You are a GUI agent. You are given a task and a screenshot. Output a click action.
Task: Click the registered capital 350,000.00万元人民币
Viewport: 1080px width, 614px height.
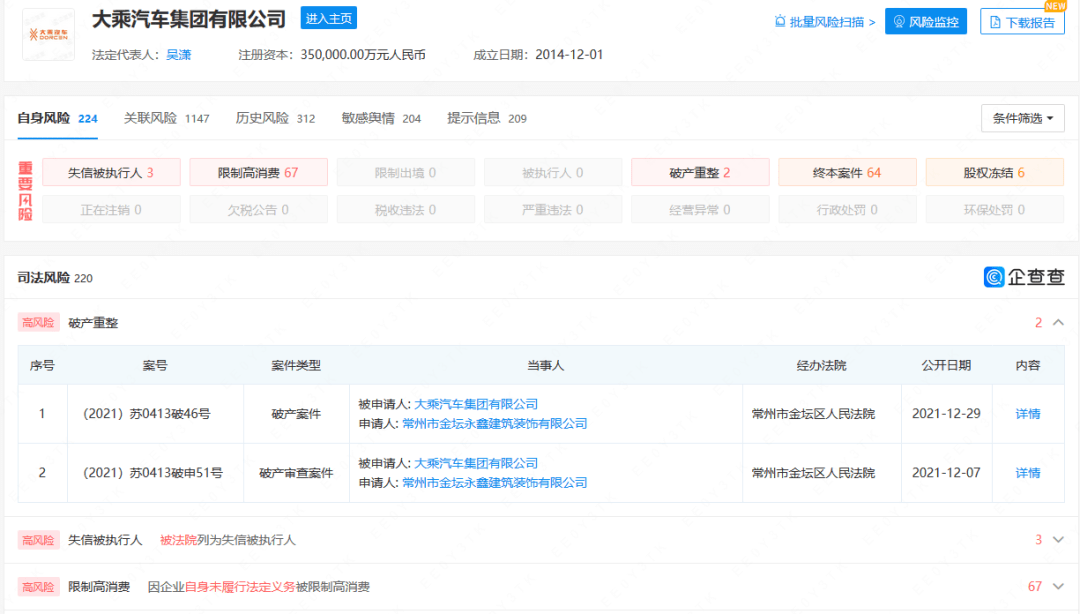point(363,55)
